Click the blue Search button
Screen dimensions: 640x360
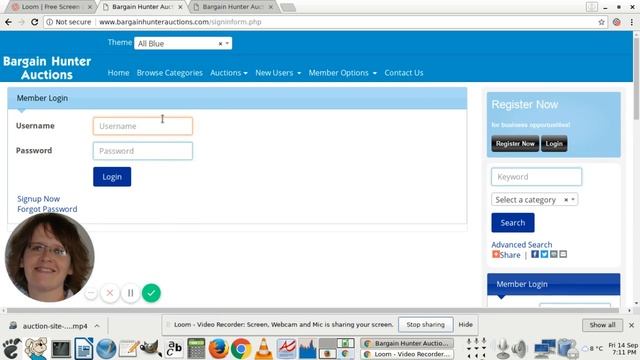pyautogui.click(x=513, y=222)
